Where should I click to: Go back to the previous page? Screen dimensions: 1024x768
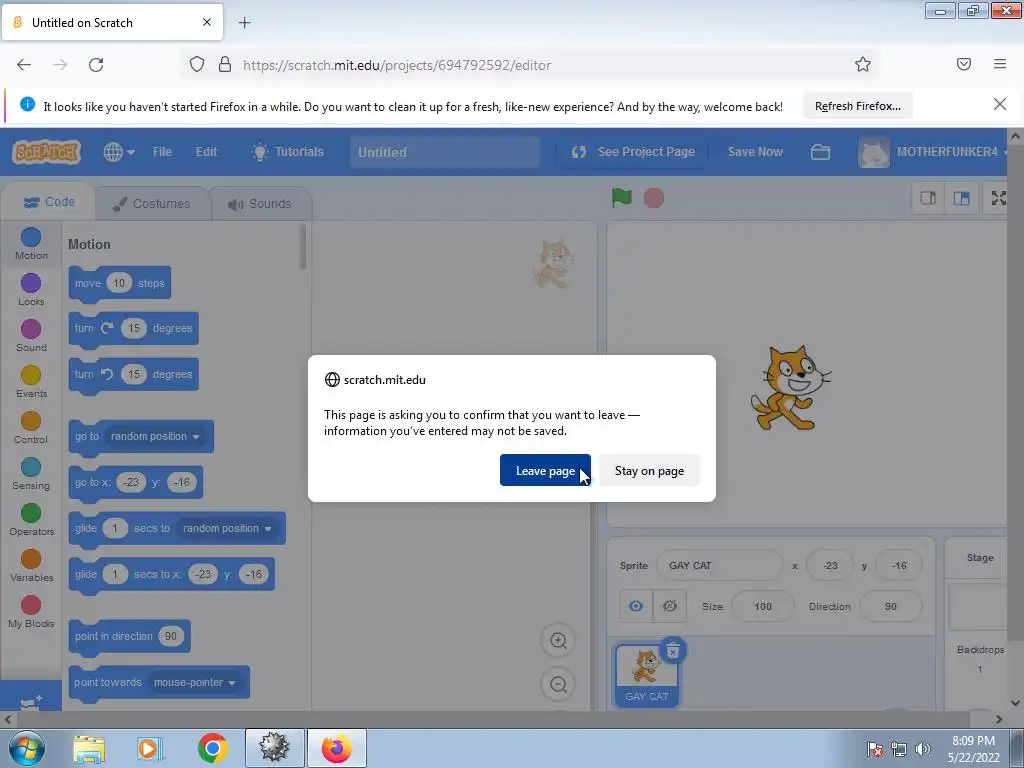coord(24,65)
